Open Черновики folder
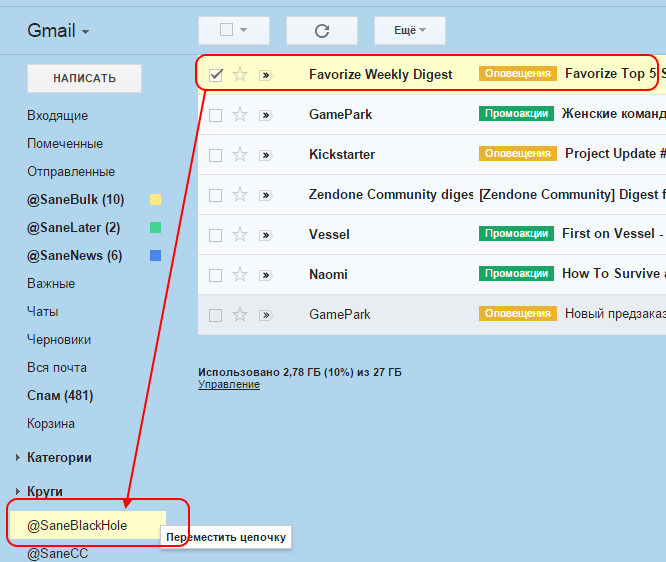Screen dimensions: 666x562 point(59,340)
